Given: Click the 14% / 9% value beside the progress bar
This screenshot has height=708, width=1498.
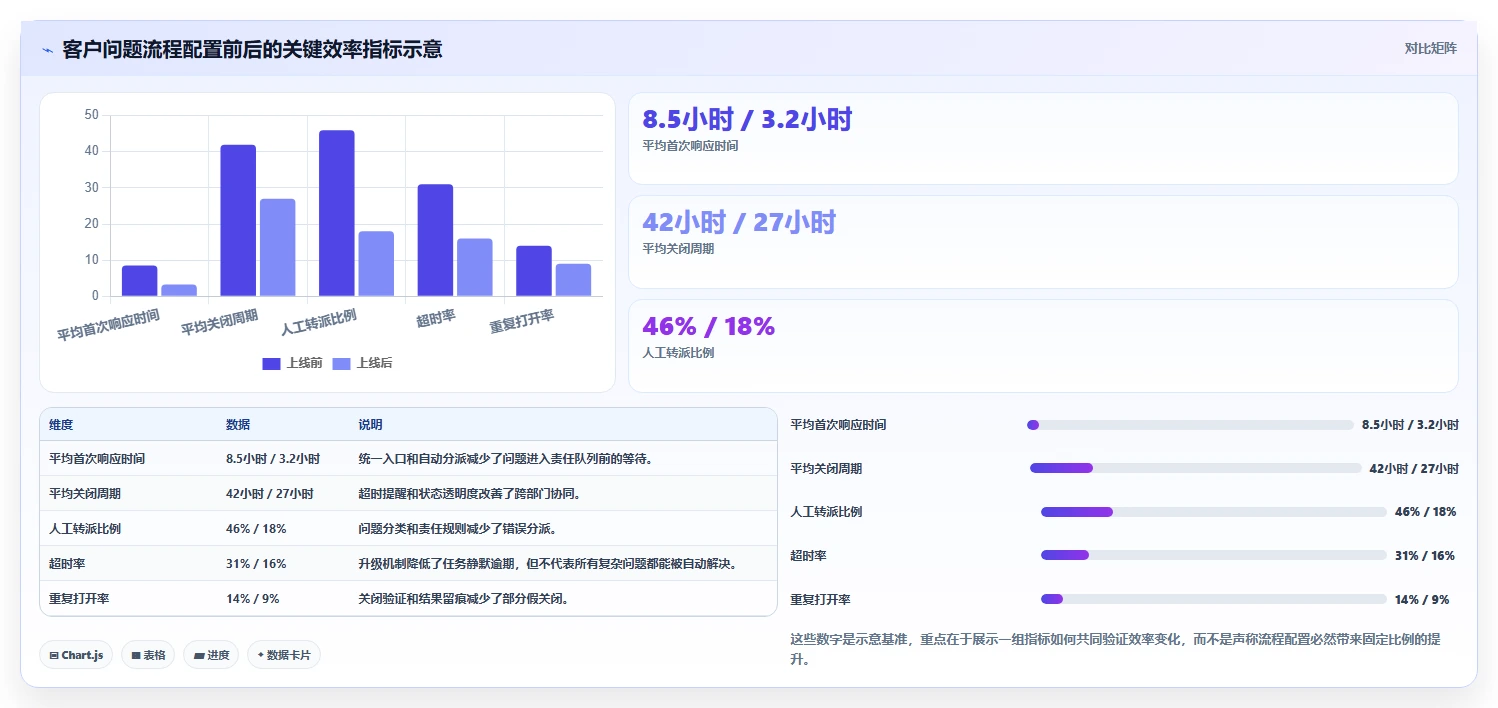Looking at the screenshot, I should pos(1422,600).
